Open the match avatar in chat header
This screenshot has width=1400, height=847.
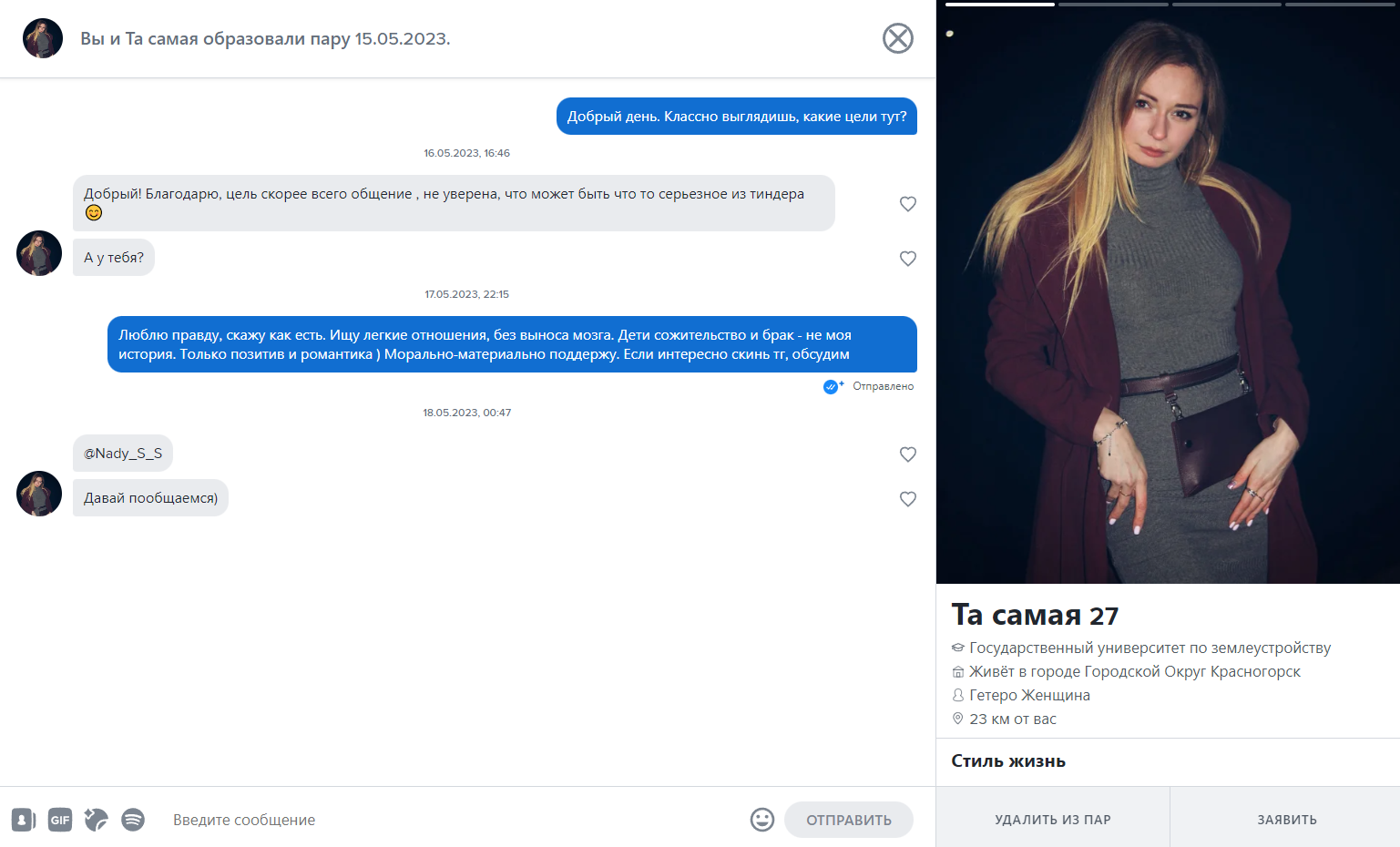(x=43, y=38)
